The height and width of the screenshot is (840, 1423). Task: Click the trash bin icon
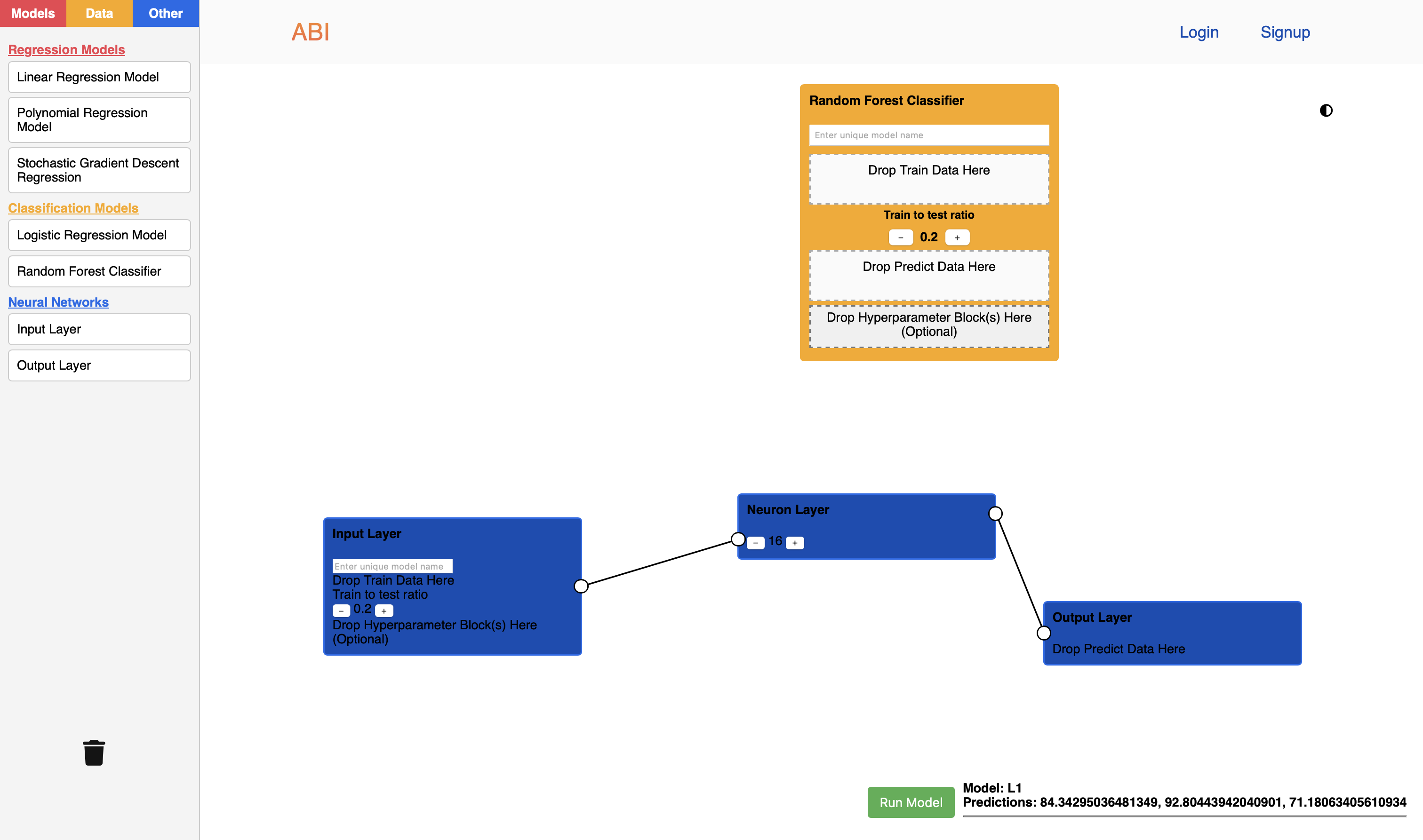coord(94,753)
